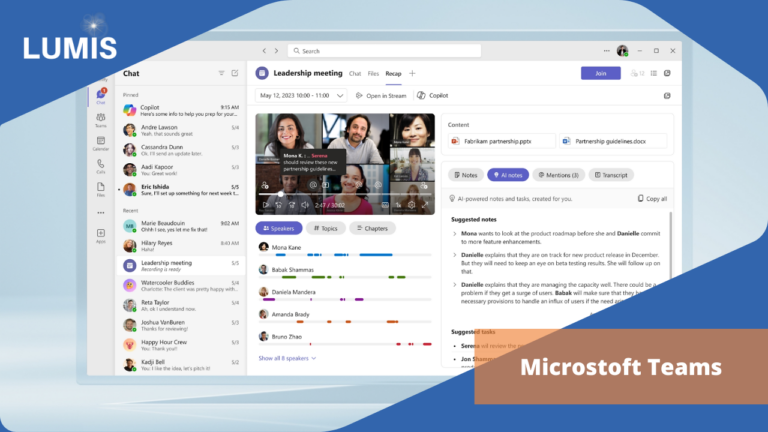Open chat with Eric Ishida
The height and width of the screenshot is (432, 768).
[x=181, y=190]
